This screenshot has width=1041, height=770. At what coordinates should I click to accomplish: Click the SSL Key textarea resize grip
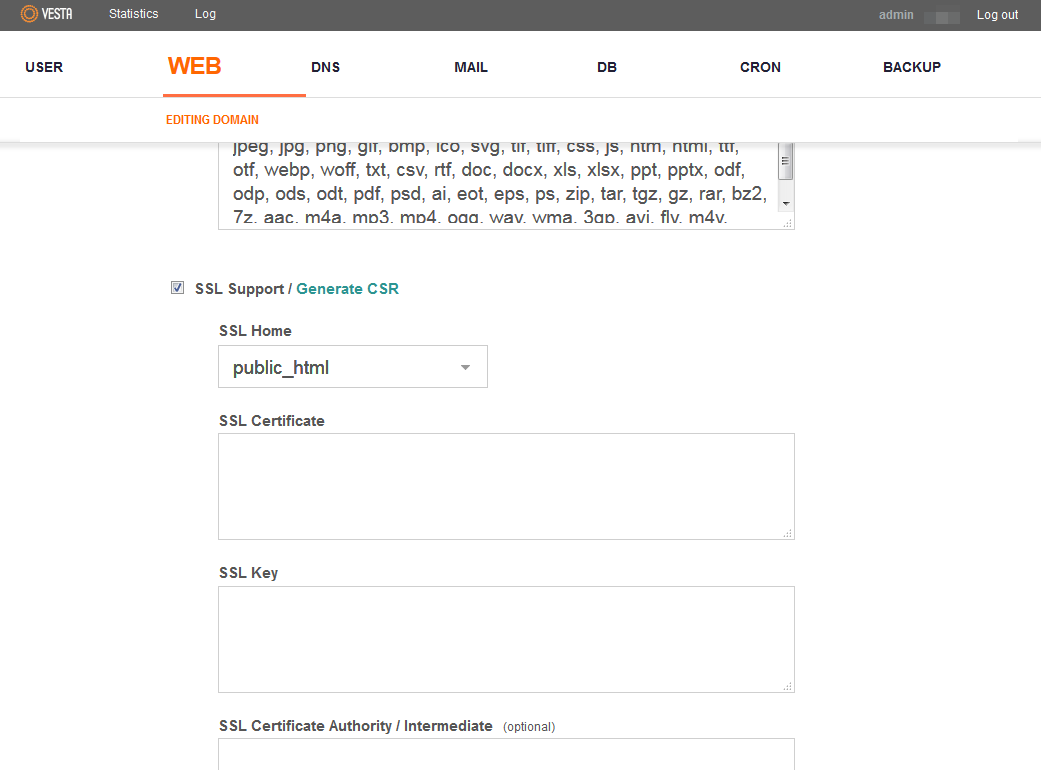pos(788,686)
